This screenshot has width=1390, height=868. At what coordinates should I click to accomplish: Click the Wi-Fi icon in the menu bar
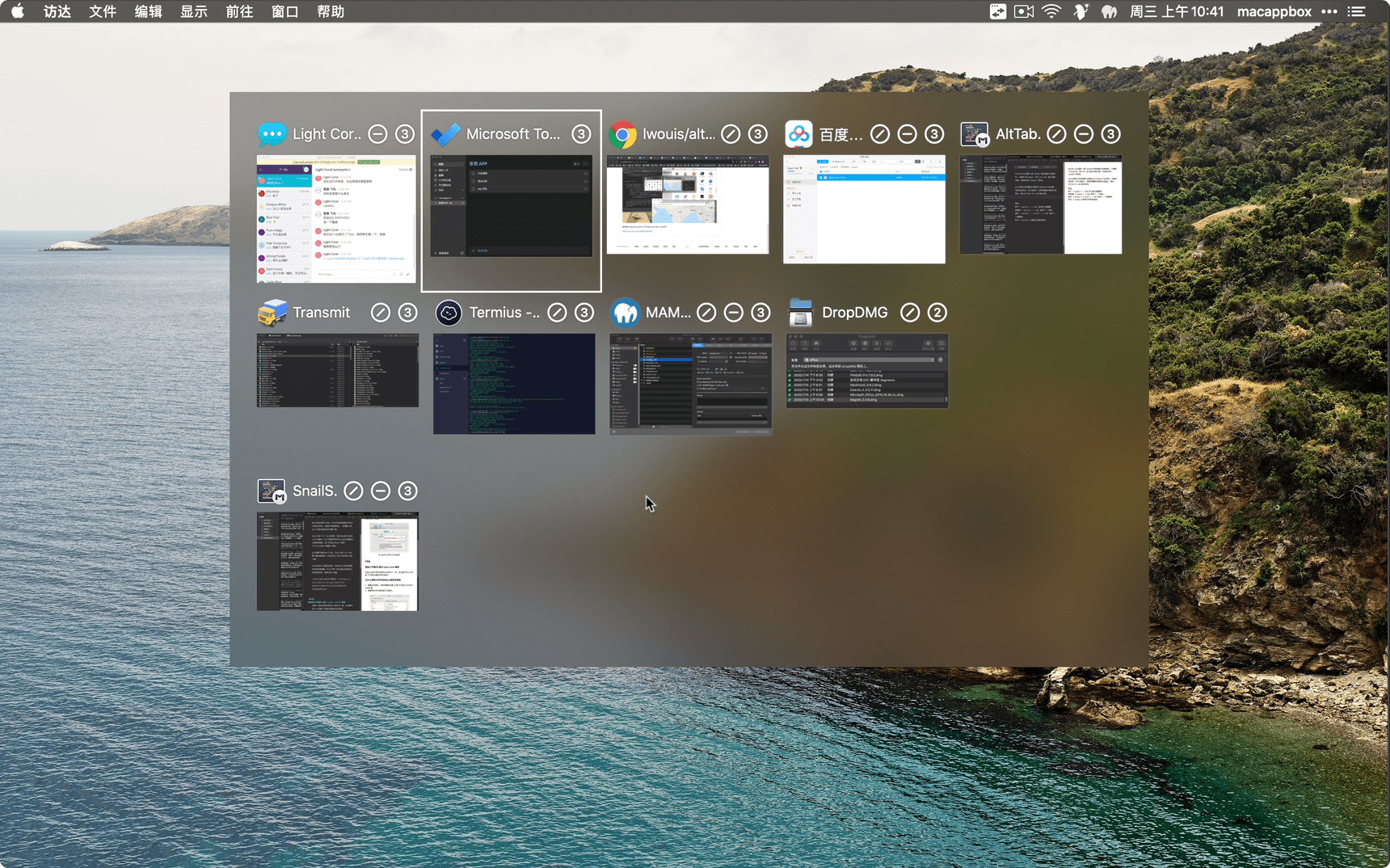1051,11
